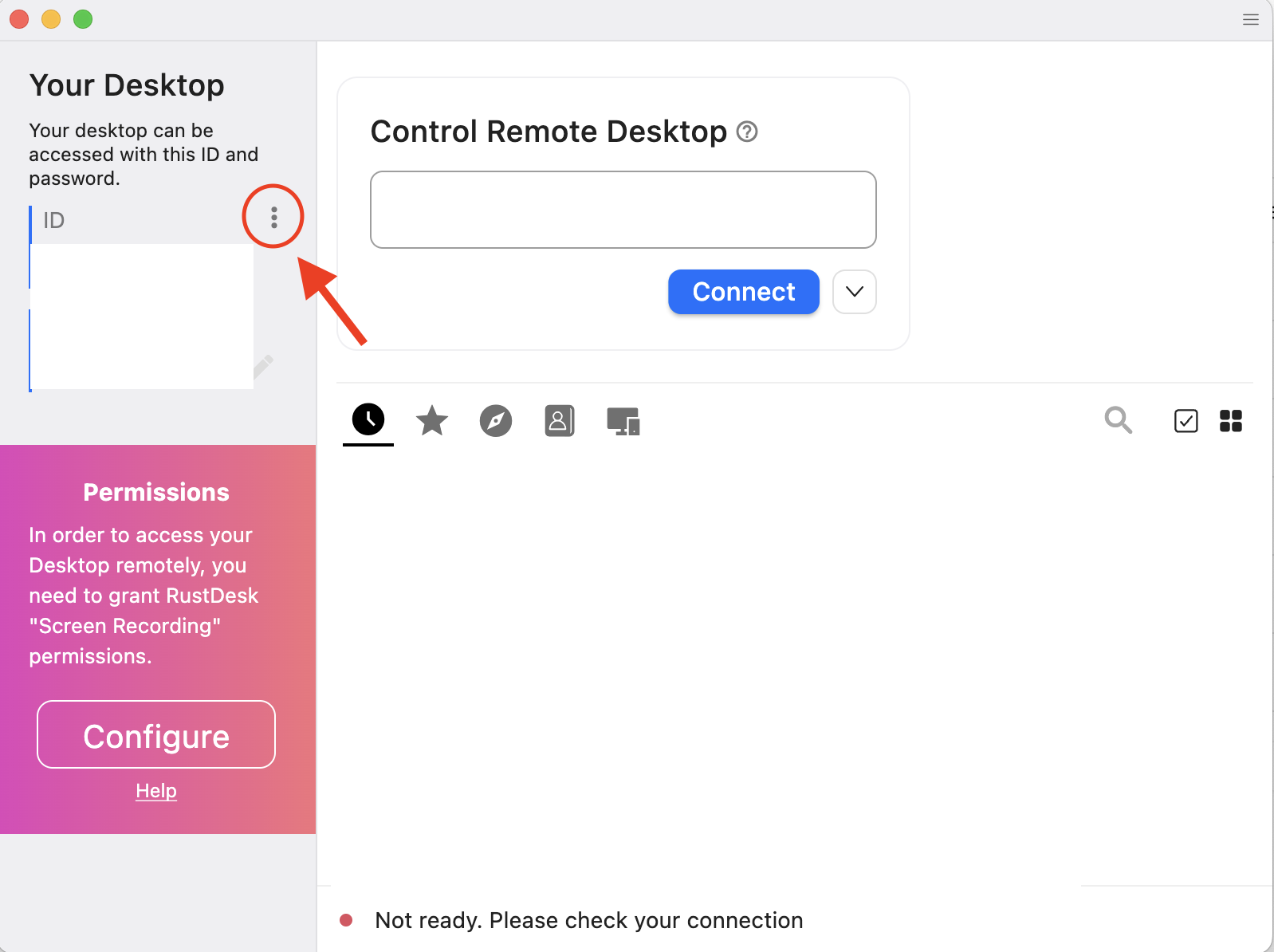Open the settings hamburger menu
The height and width of the screenshot is (952, 1274).
pos(1250,19)
